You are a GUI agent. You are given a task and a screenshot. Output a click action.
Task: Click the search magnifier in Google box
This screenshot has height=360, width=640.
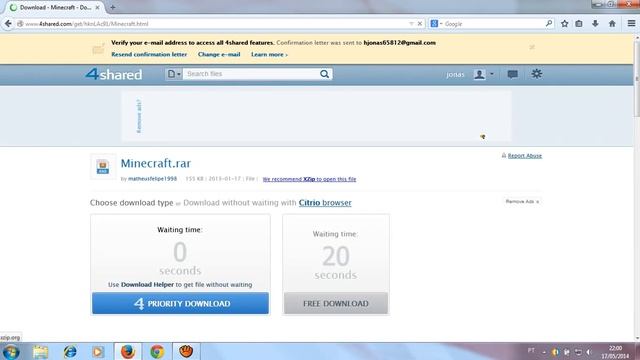pyautogui.click(x=549, y=24)
